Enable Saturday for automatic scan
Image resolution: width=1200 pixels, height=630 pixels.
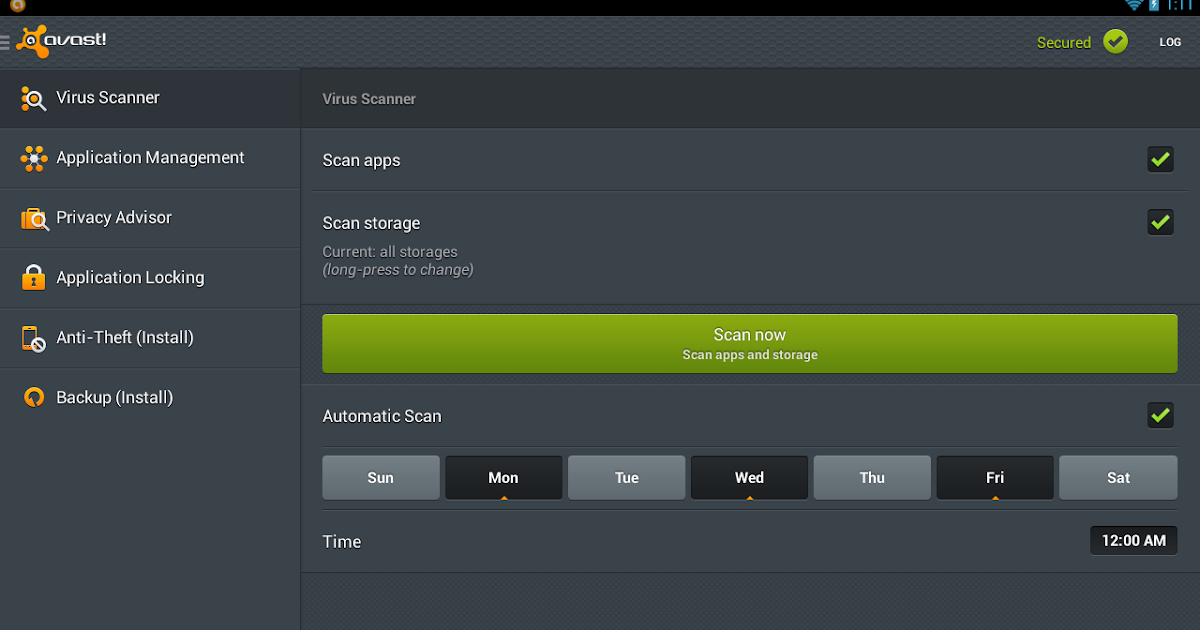(x=1118, y=478)
